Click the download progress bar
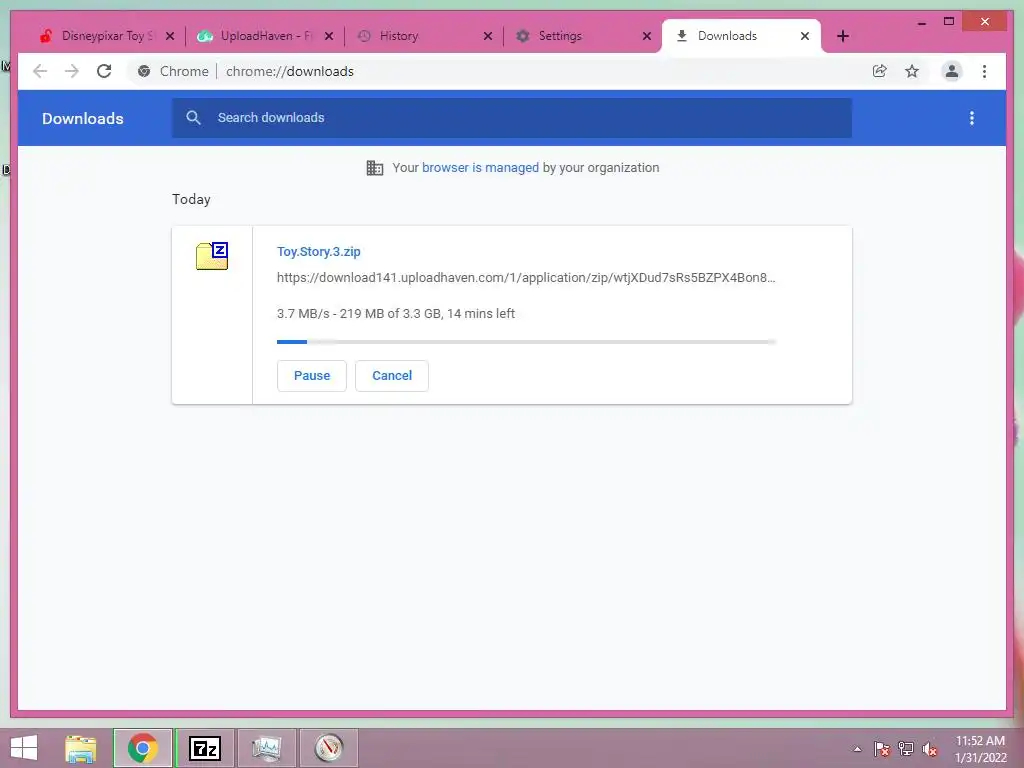This screenshot has height=768, width=1024. pos(526,342)
